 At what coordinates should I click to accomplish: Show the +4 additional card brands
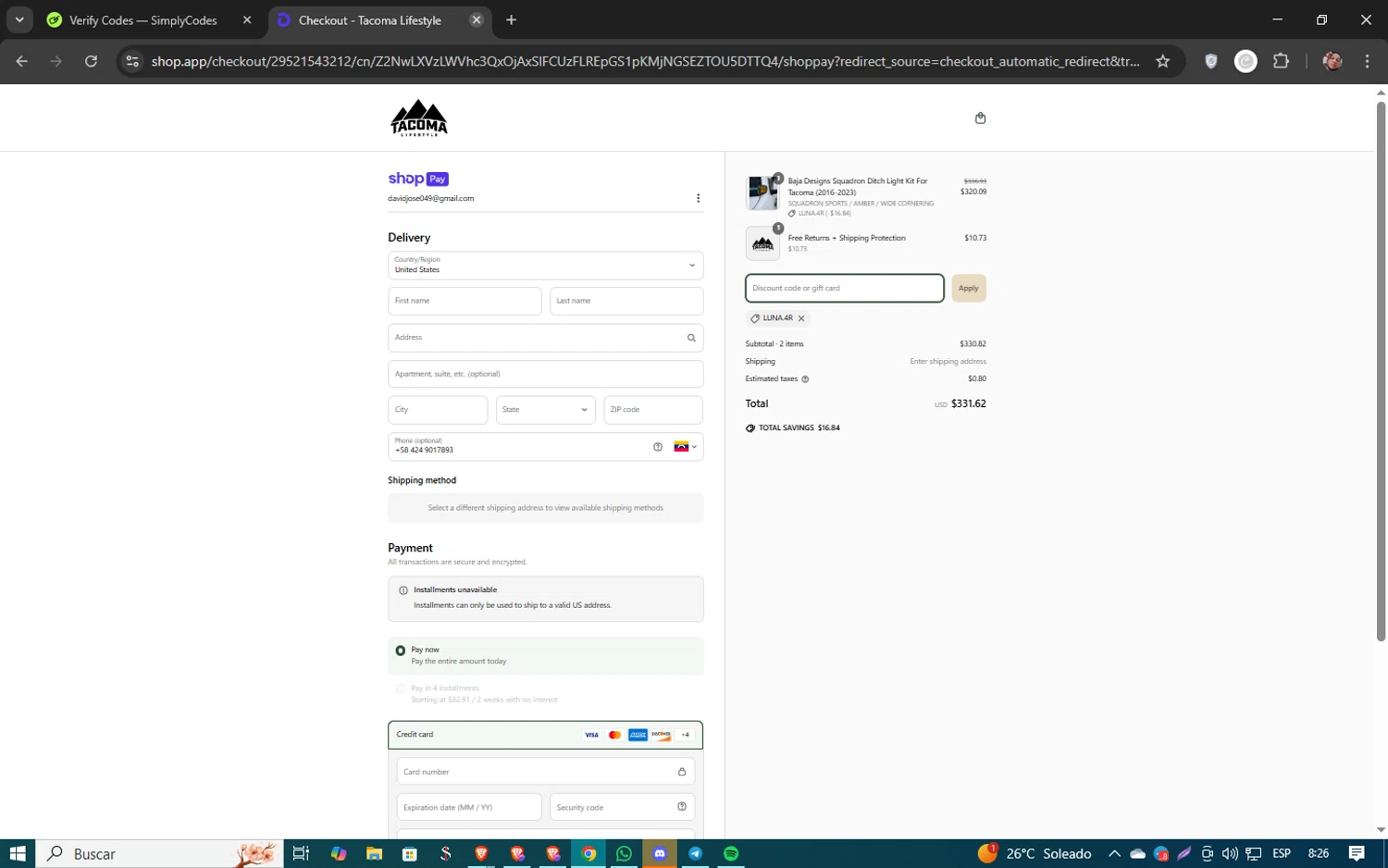point(685,735)
